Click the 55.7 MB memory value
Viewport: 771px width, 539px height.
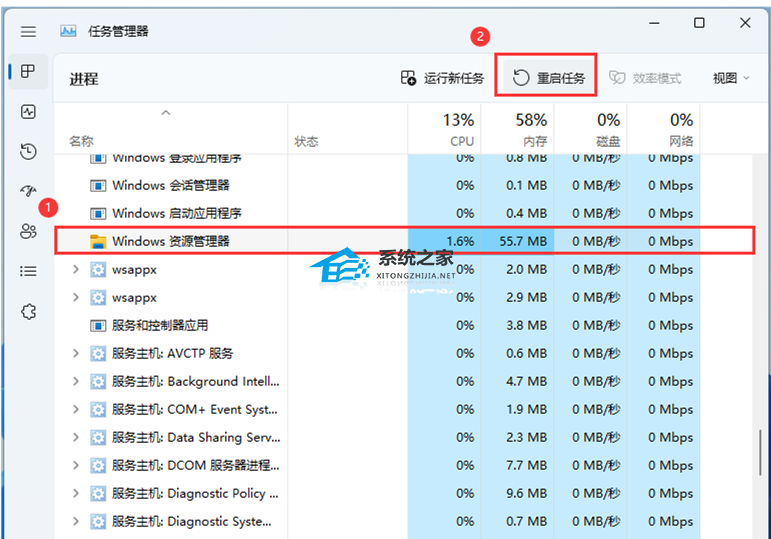[523, 241]
